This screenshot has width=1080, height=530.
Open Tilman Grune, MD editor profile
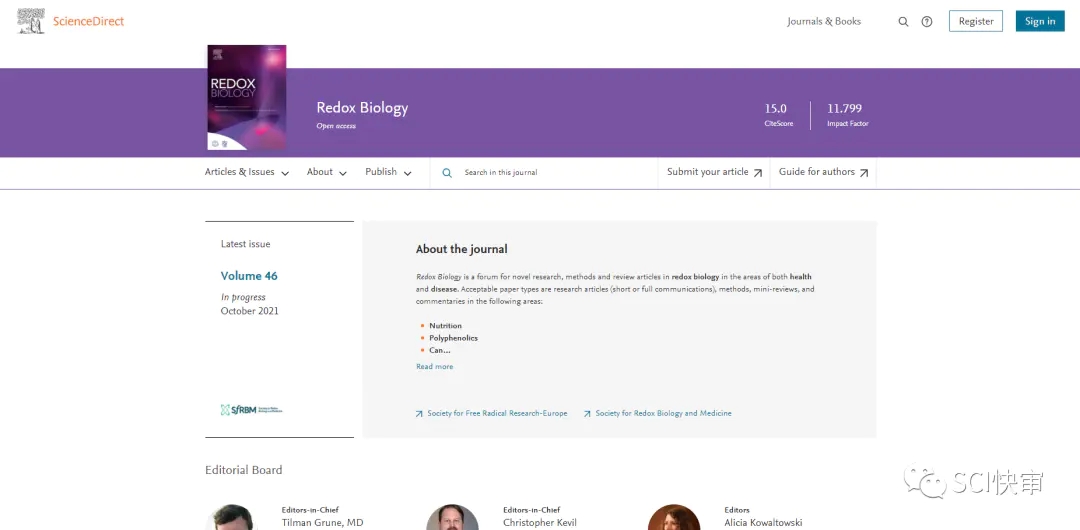coord(322,523)
